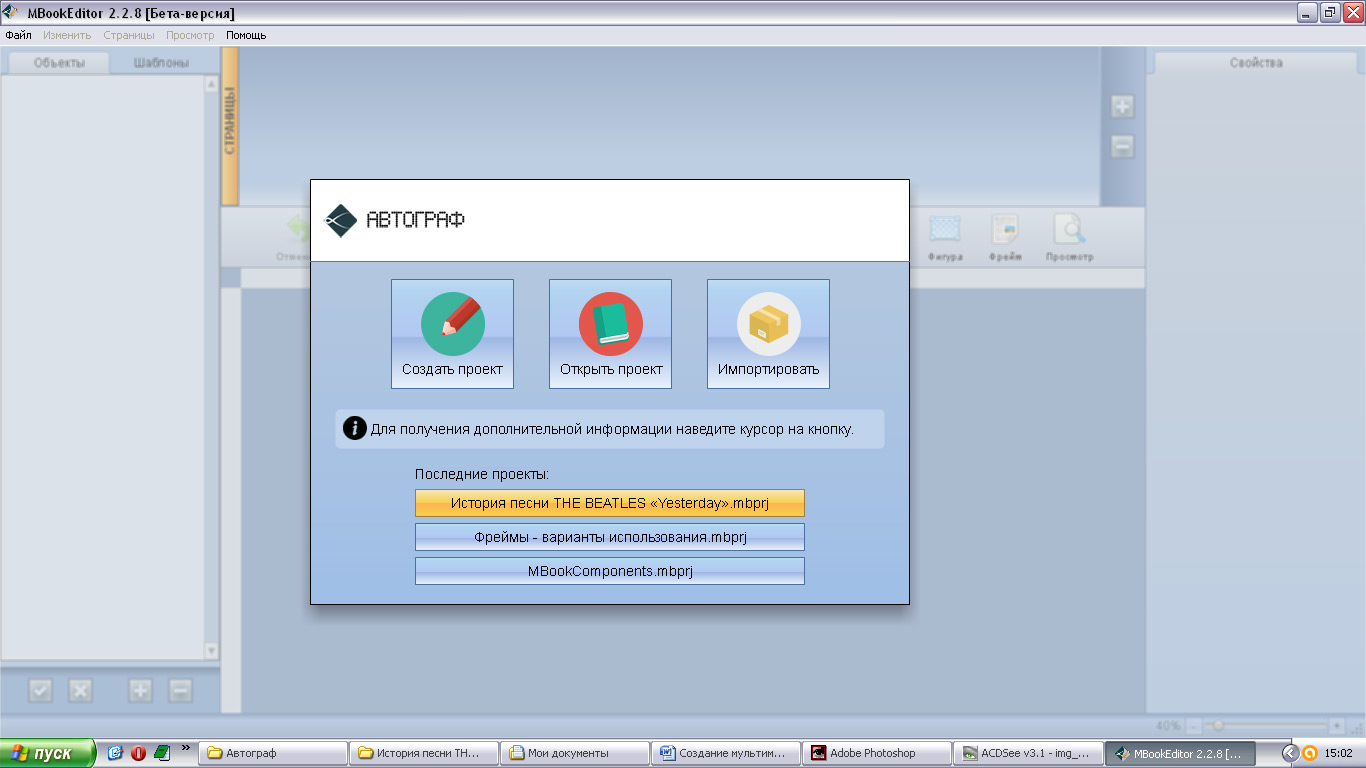
Task: Open recent project История песни THE BEATLES Yesterday
Action: (x=610, y=503)
